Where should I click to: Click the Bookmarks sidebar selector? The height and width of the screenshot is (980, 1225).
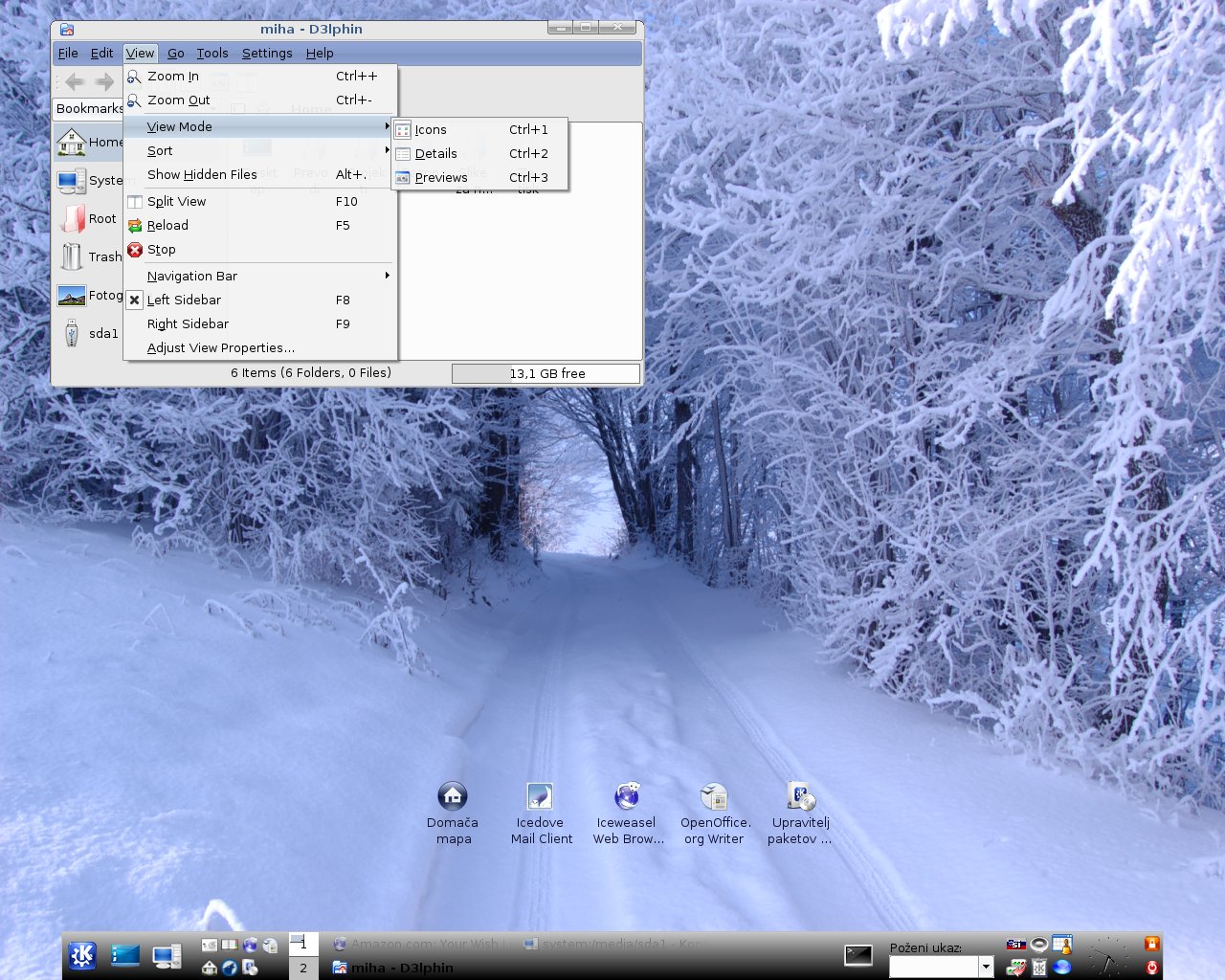point(89,109)
